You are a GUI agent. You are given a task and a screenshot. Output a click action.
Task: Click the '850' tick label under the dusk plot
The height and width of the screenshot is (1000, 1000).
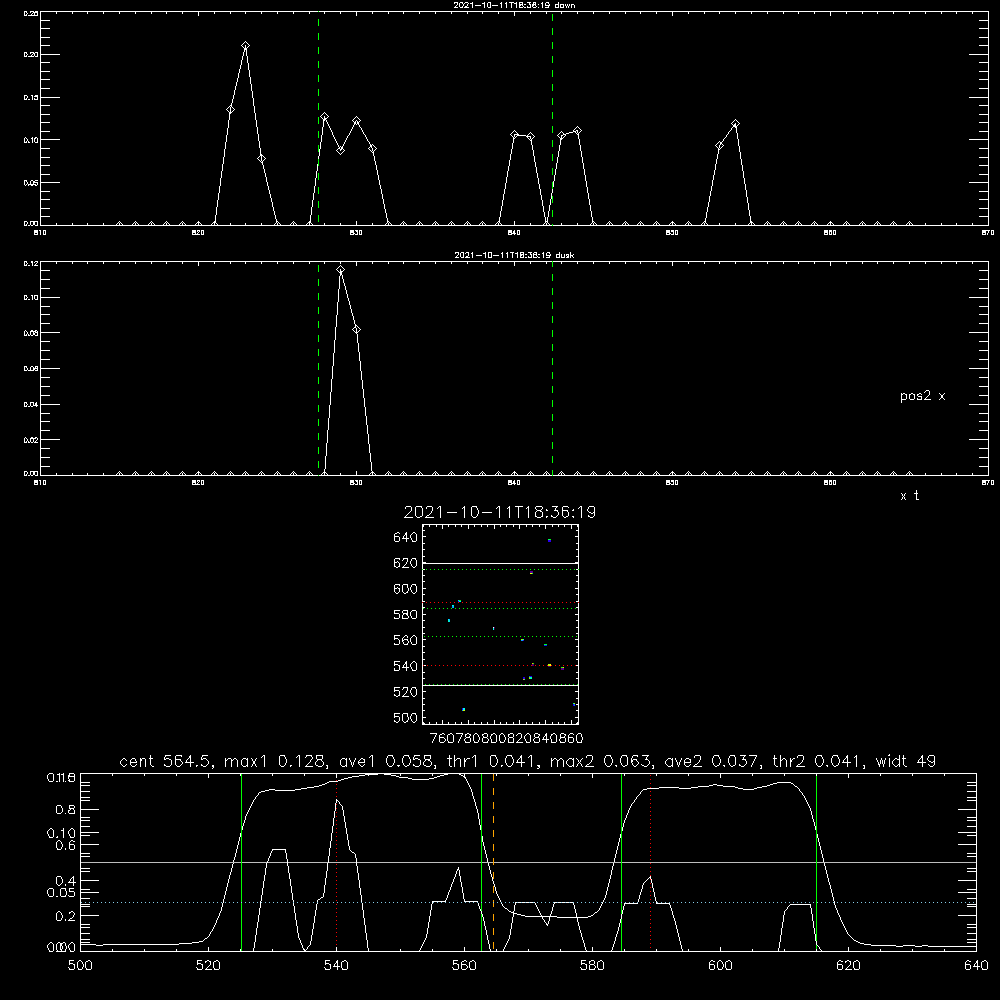click(672, 483)
